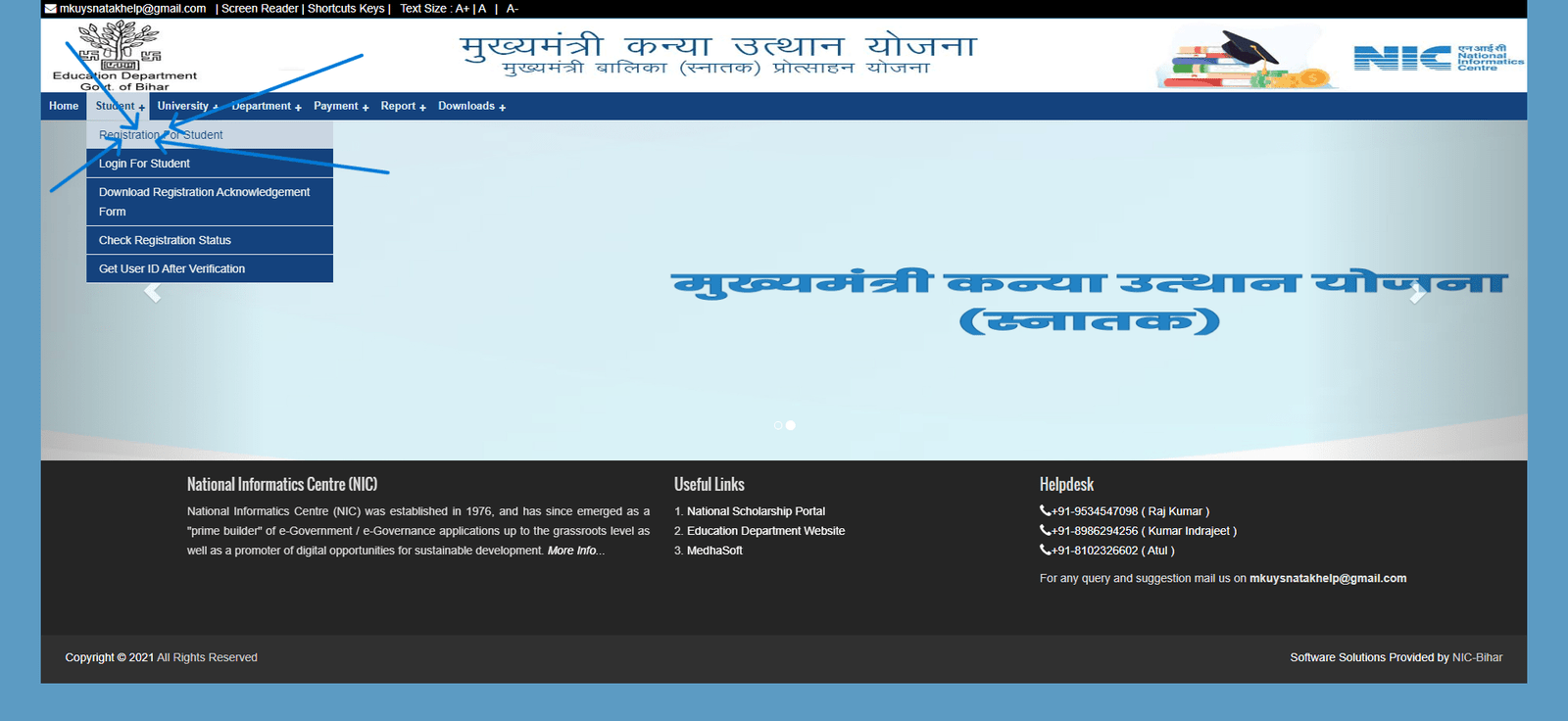Click phone icon next to Atul's number
Screen dimensions: 1568x721
click(x=1045, y=550)
